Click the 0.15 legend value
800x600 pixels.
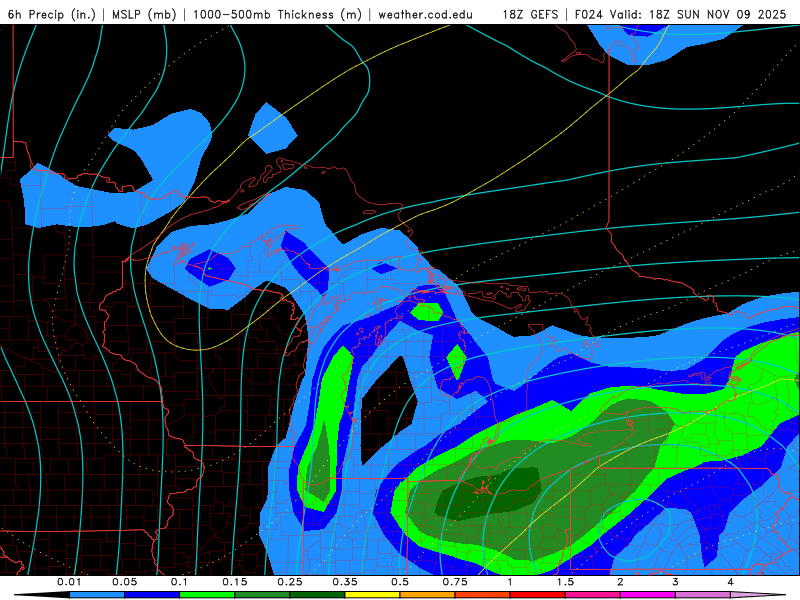click(235, 582)
